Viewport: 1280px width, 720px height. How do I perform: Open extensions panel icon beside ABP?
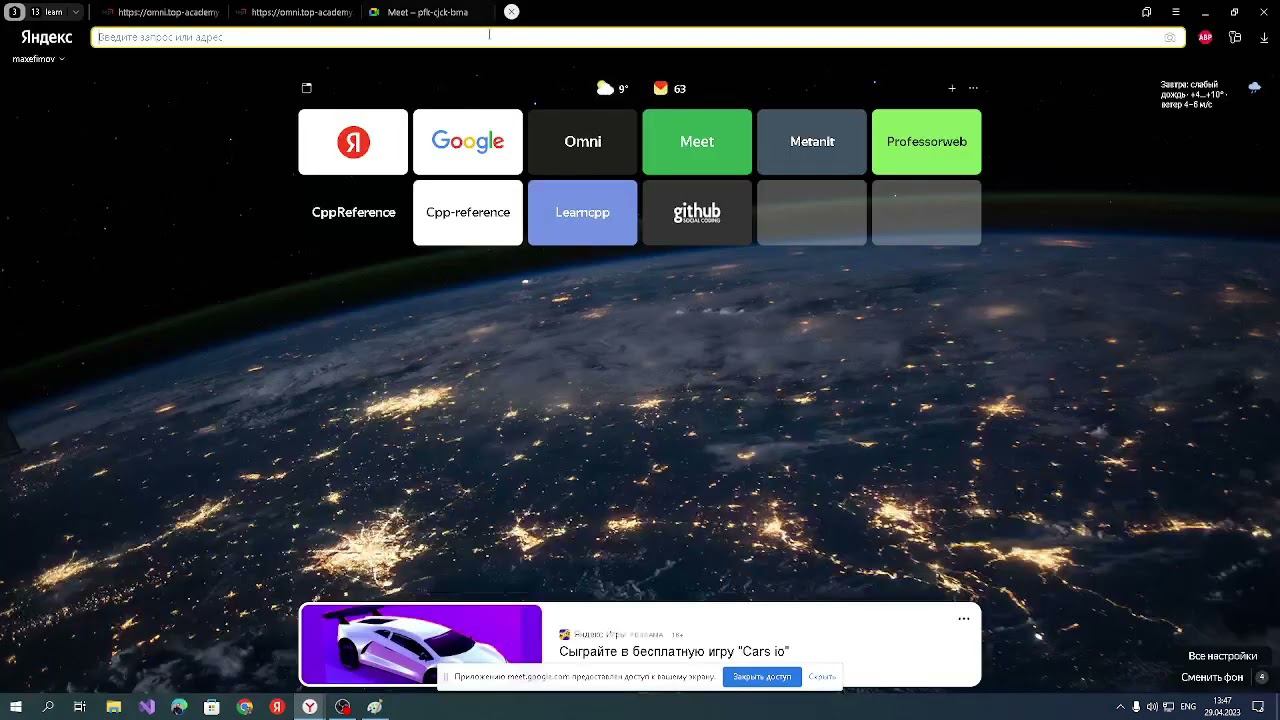(x=1235, y=37)
